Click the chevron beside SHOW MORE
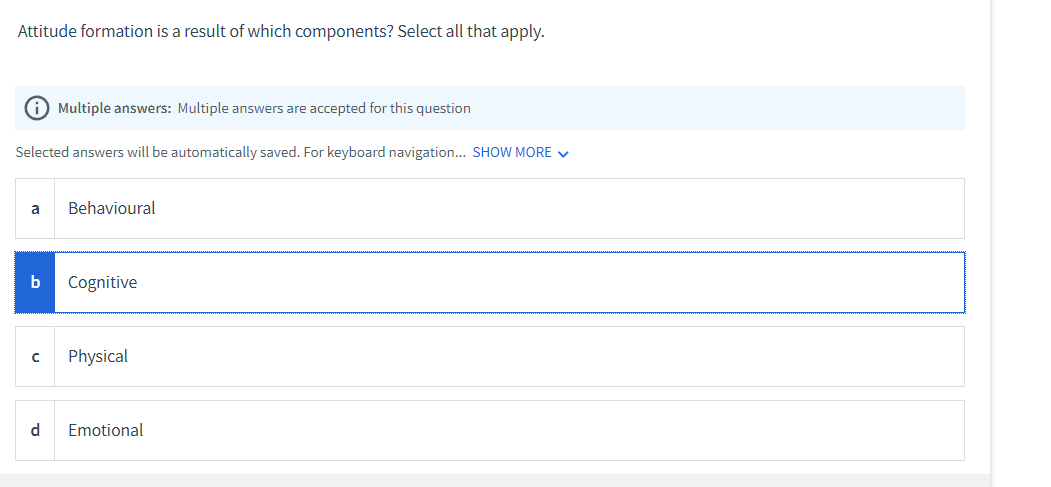Viewport: 1051px width, 487px height. click(x=564, y=154)
